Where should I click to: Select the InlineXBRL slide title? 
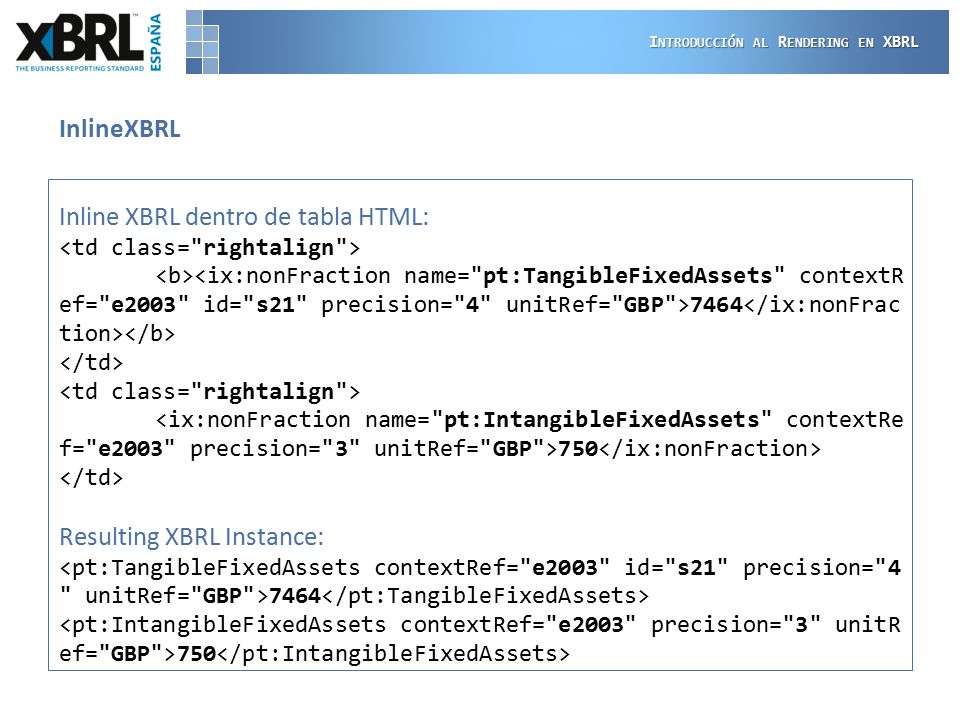(119, 129)
